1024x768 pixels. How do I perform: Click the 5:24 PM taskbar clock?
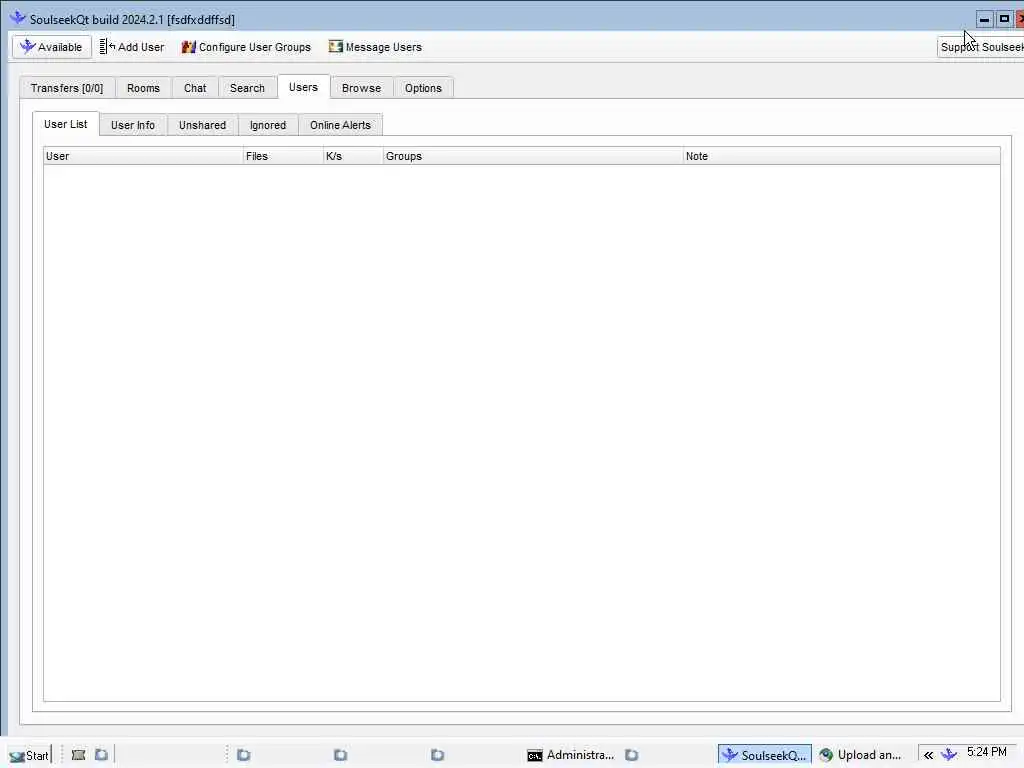click(987, 752)
